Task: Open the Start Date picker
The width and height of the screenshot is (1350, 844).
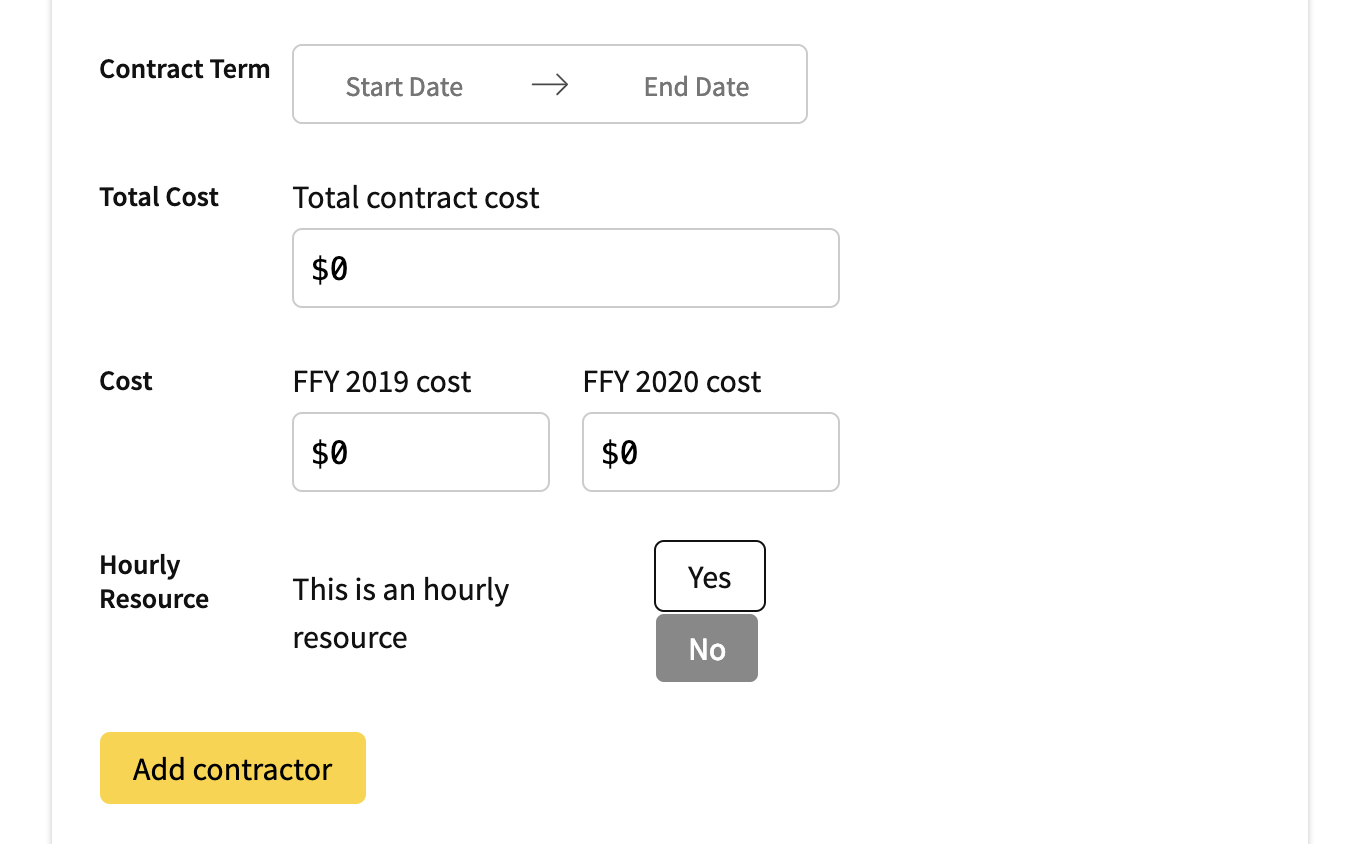Action: coord(404,86)
